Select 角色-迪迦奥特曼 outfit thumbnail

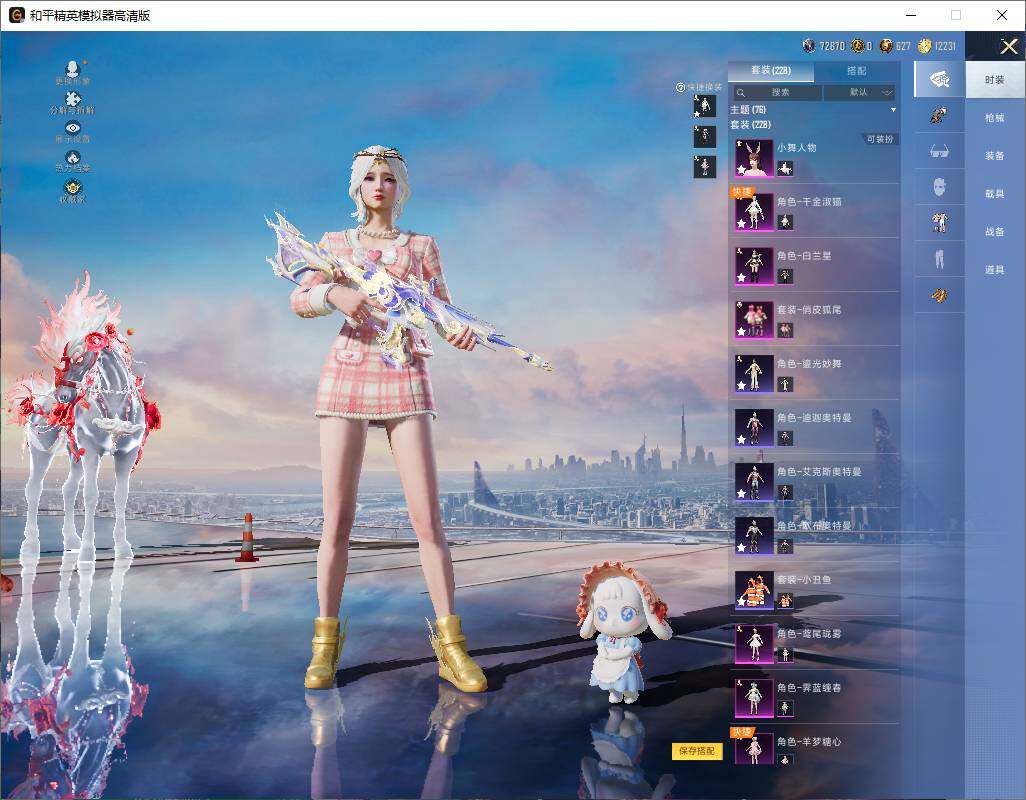coord(754,428)
